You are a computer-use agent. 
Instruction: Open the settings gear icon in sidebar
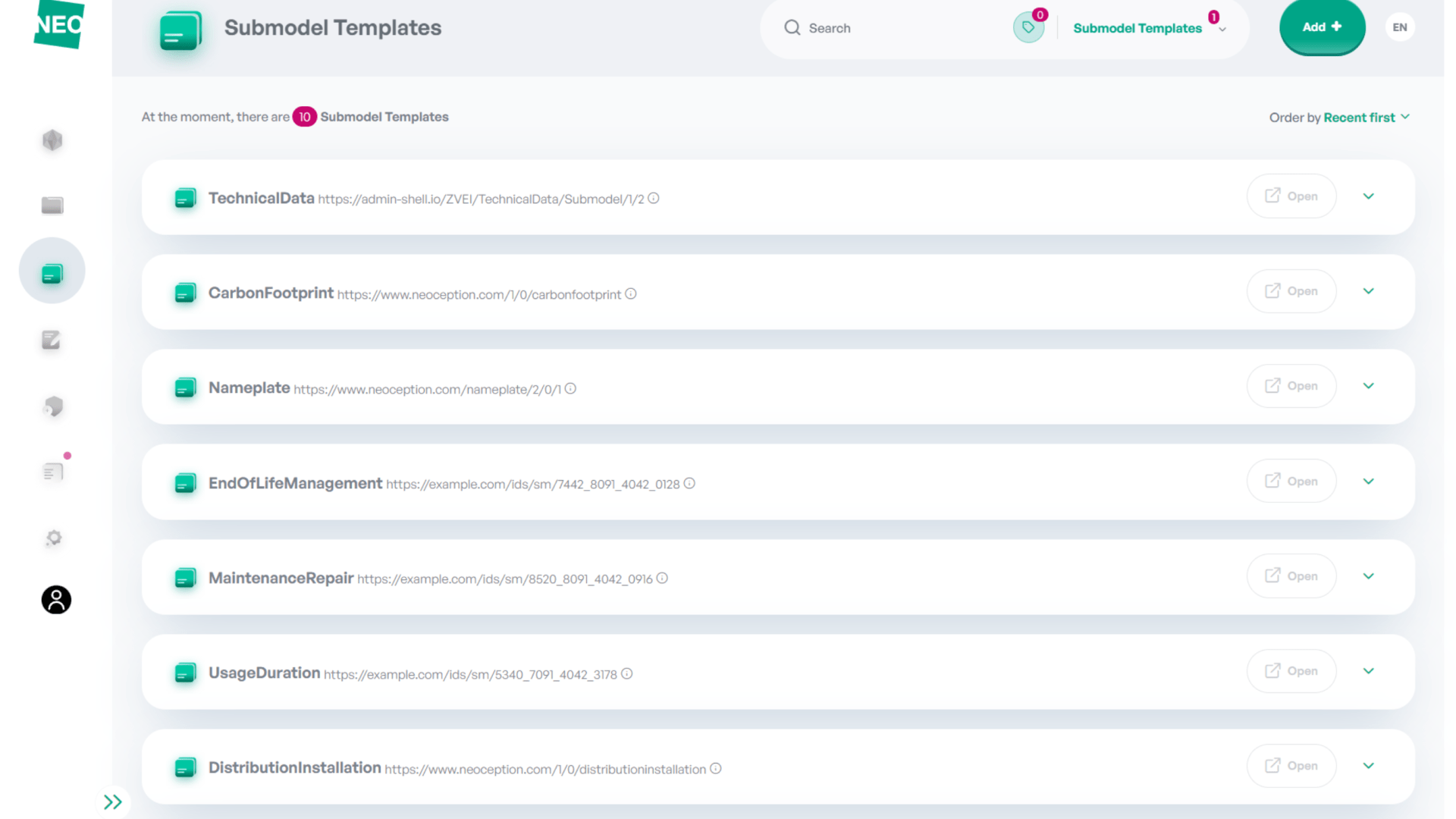coord(53,538)
